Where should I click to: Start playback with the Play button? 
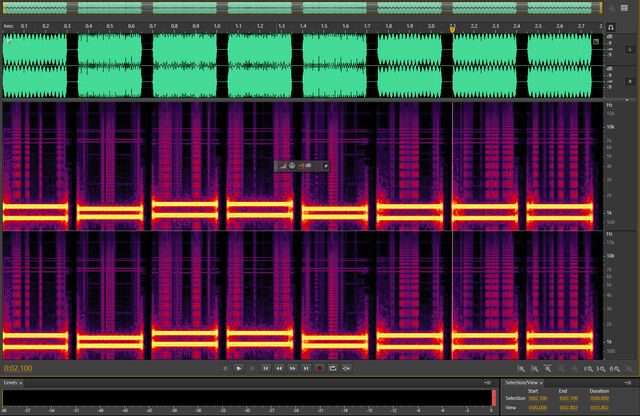pyautogui.click(x=239, y=368)
